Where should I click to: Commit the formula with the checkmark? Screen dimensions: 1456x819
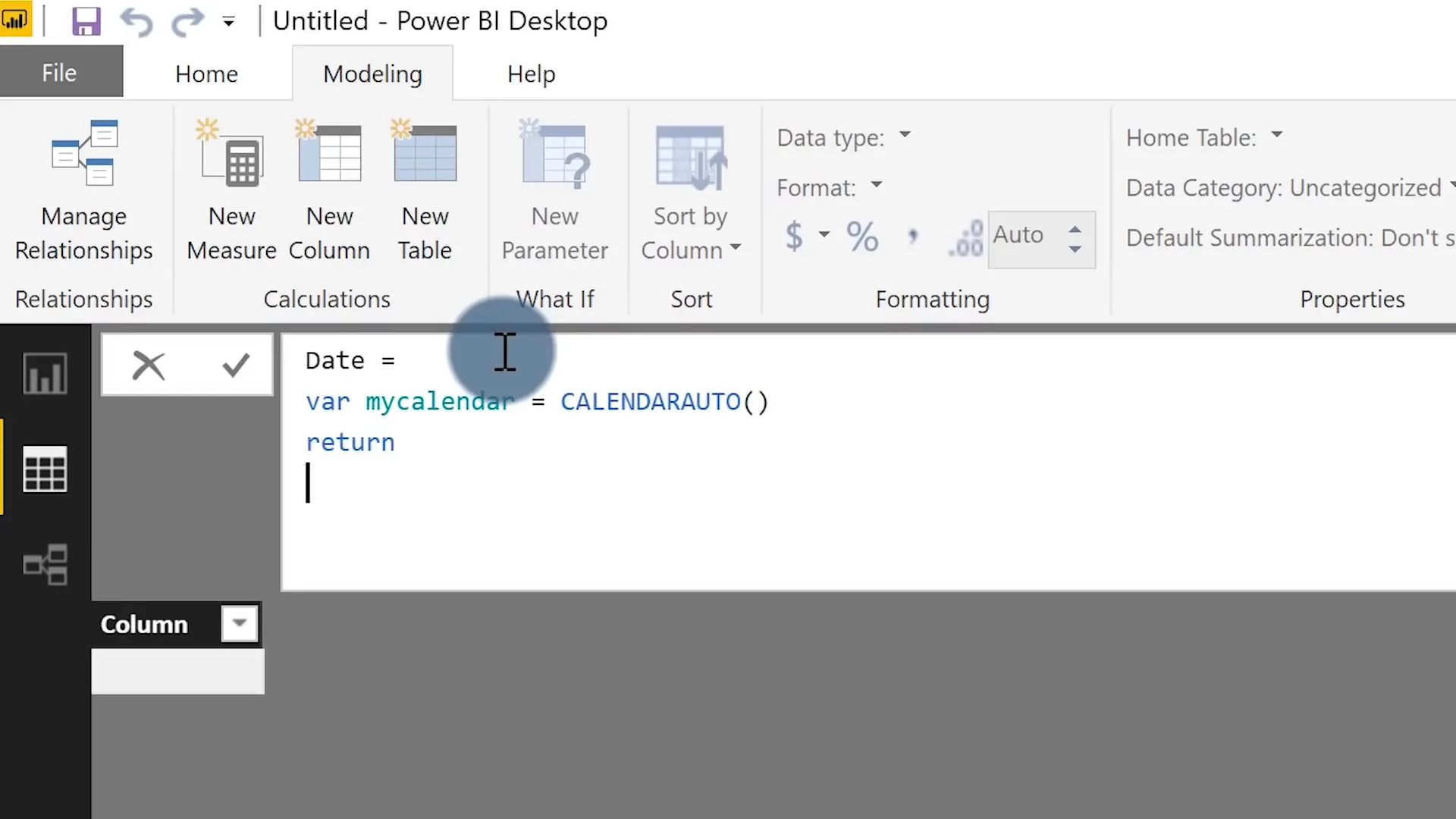tap(236, 366)
